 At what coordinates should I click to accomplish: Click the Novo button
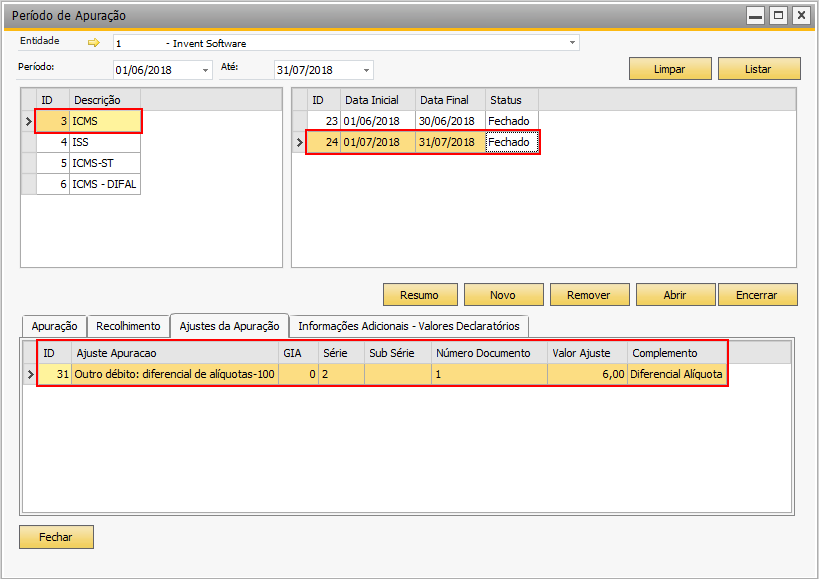click(504, 295)
